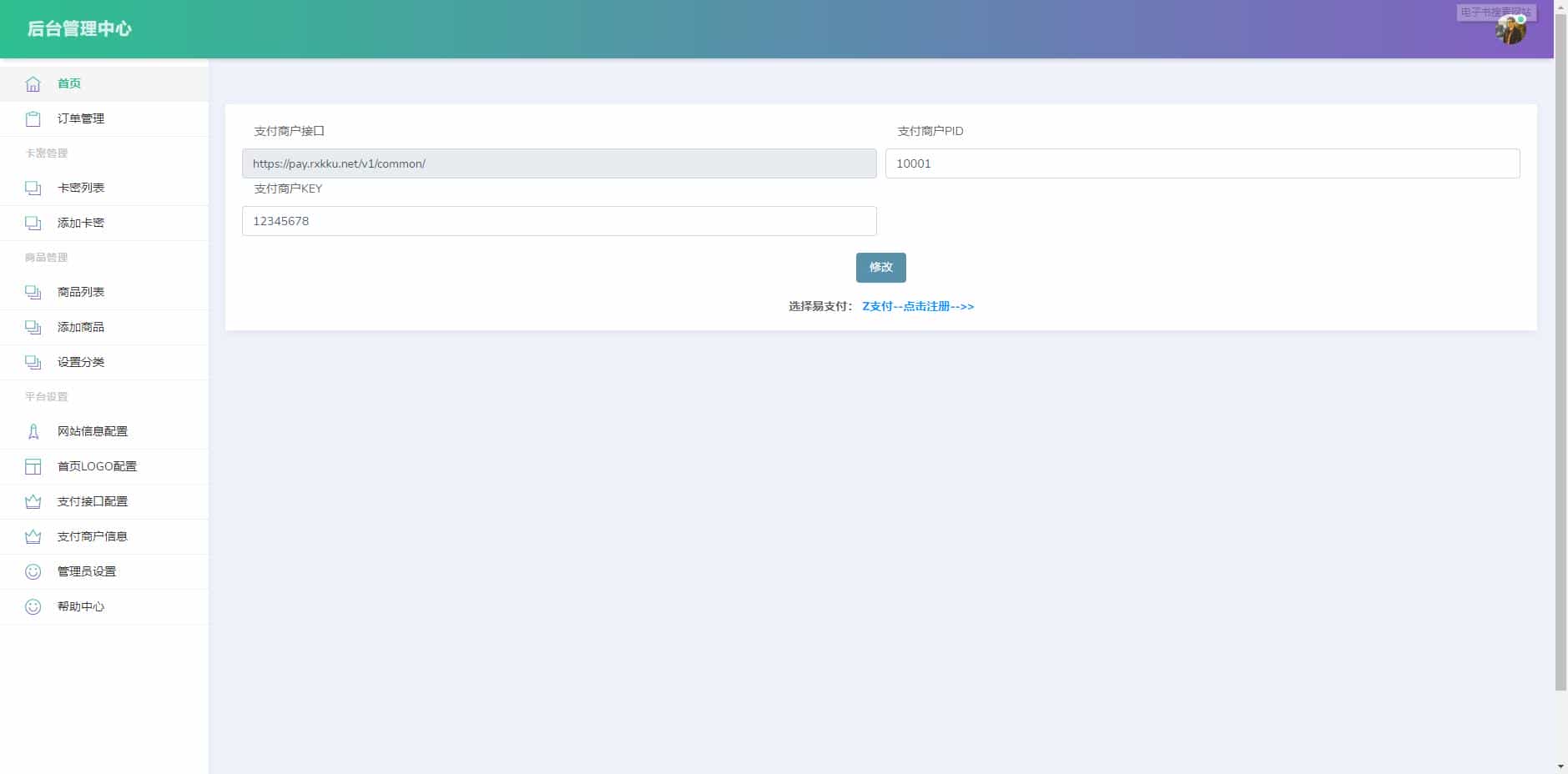Click the smiley icon beside 管理员设置

[x=33, y=572]
